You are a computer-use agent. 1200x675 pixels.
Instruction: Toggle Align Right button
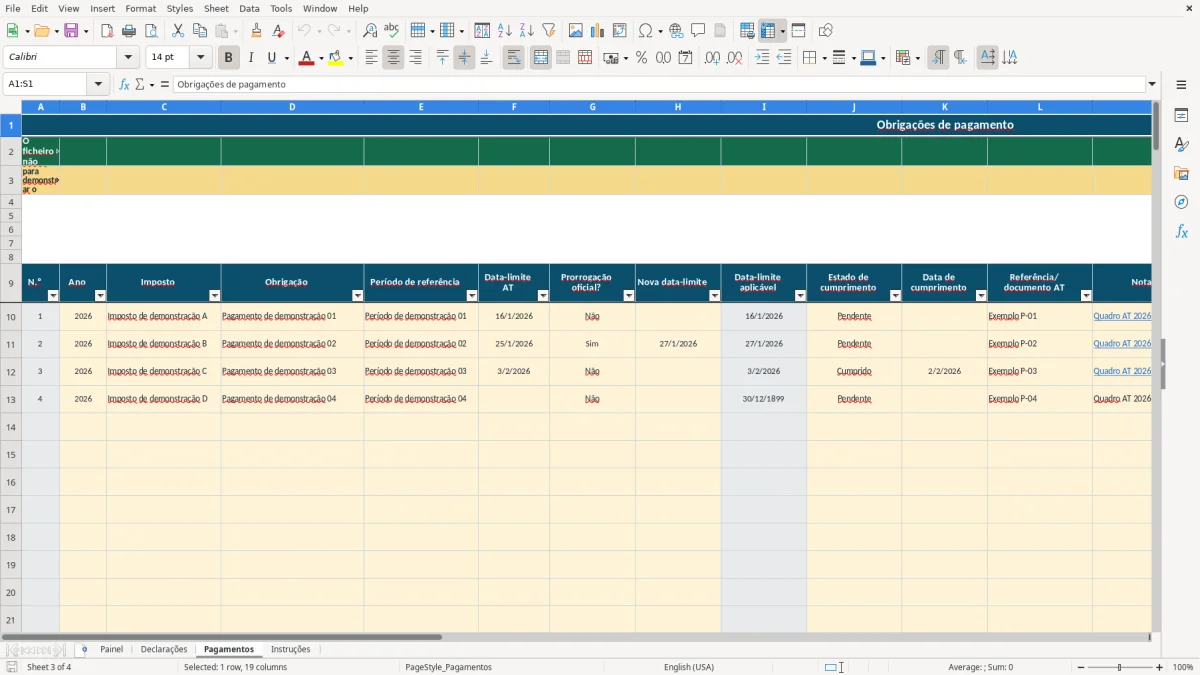point(415,58)
